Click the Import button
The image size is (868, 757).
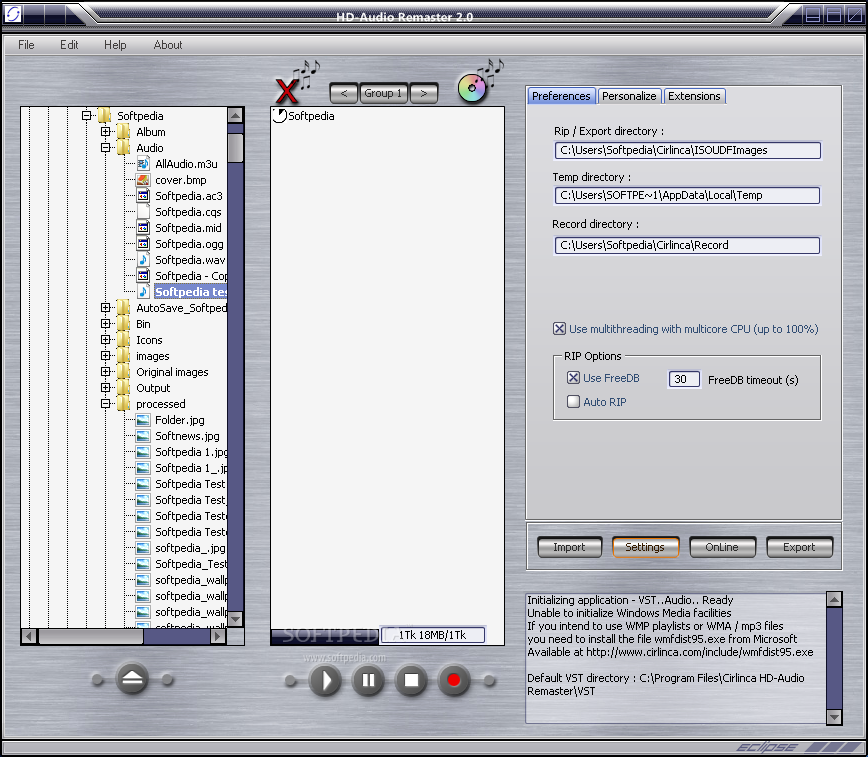(569, 547)
